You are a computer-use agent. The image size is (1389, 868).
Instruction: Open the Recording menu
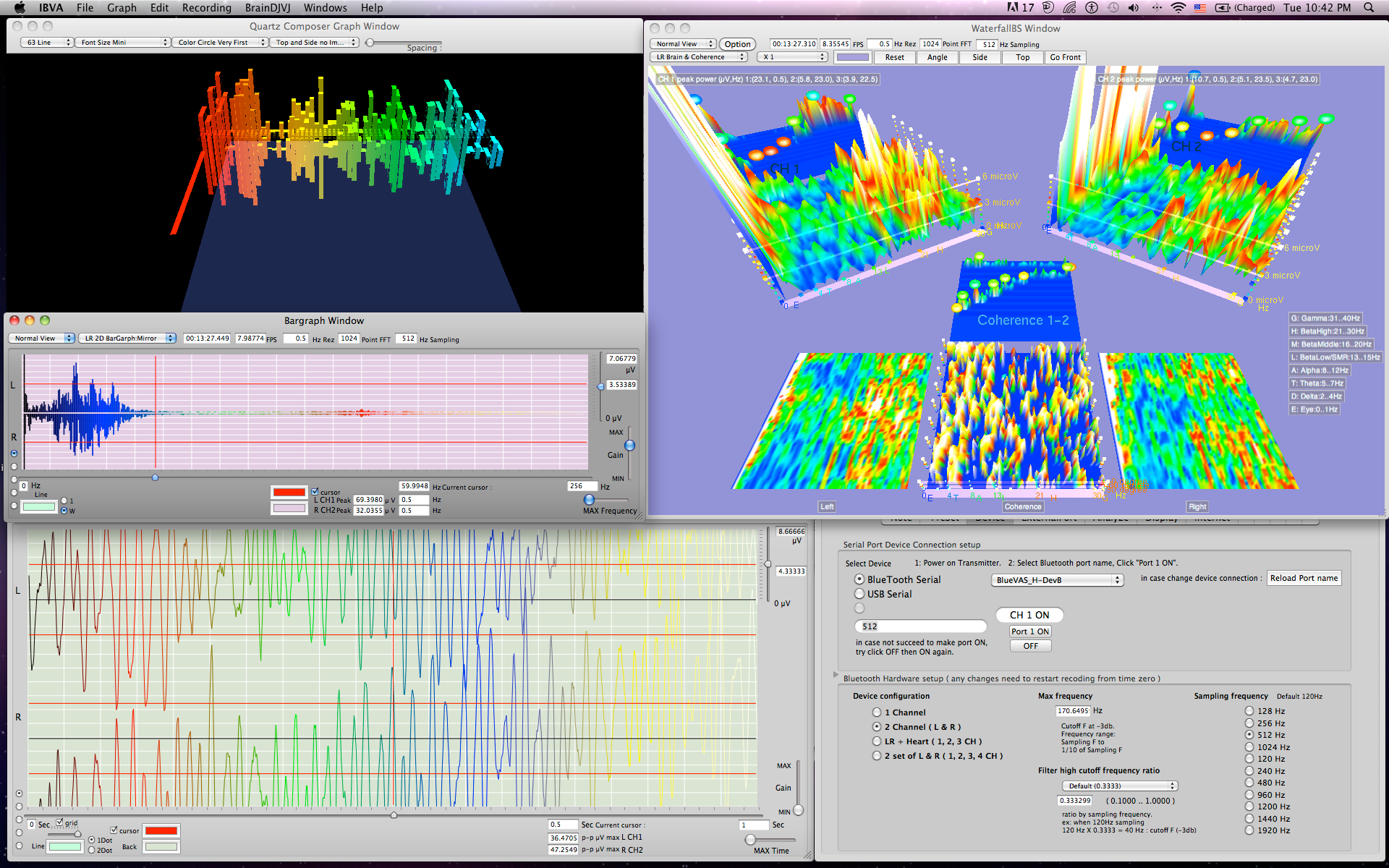coord(206,8)
